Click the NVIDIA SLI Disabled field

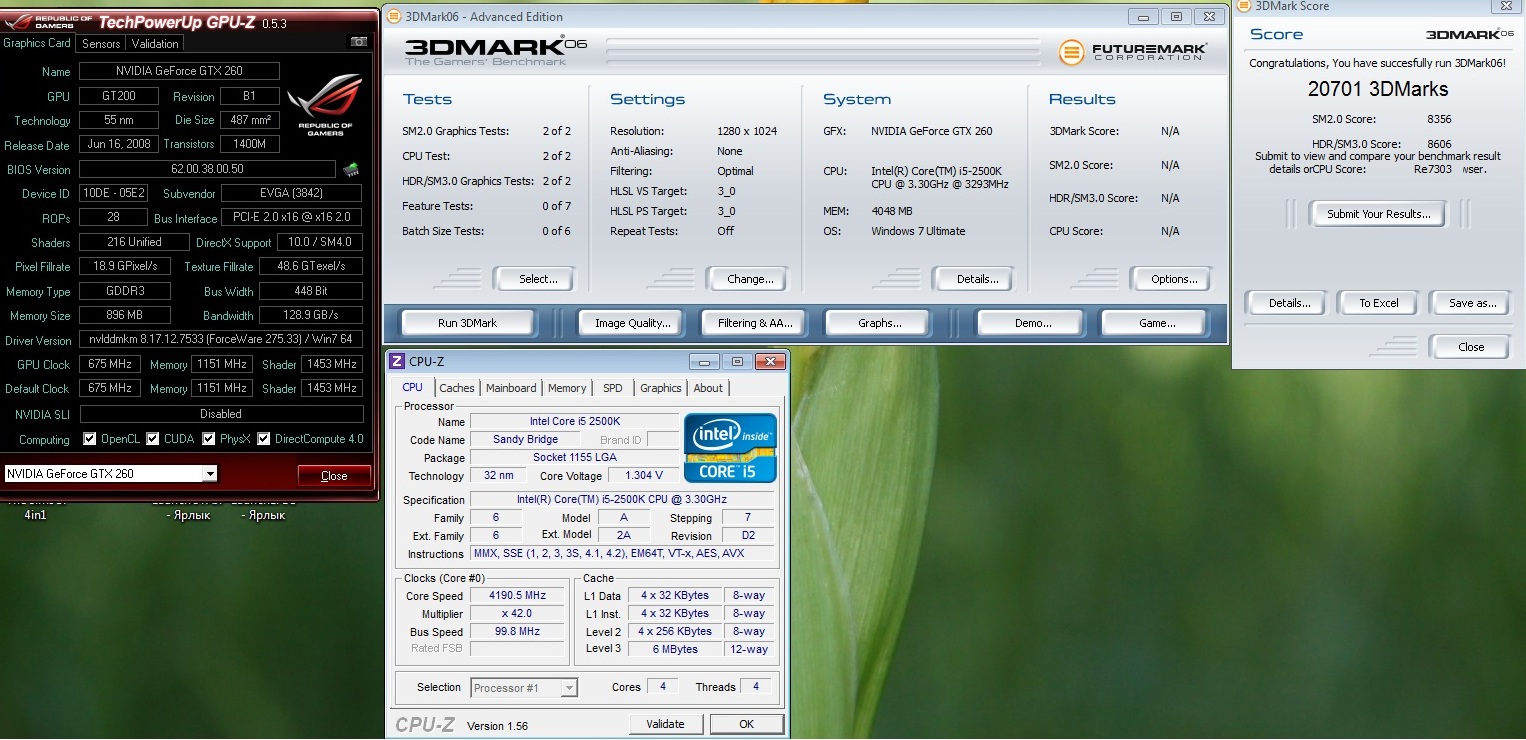[x=221, y=414]
